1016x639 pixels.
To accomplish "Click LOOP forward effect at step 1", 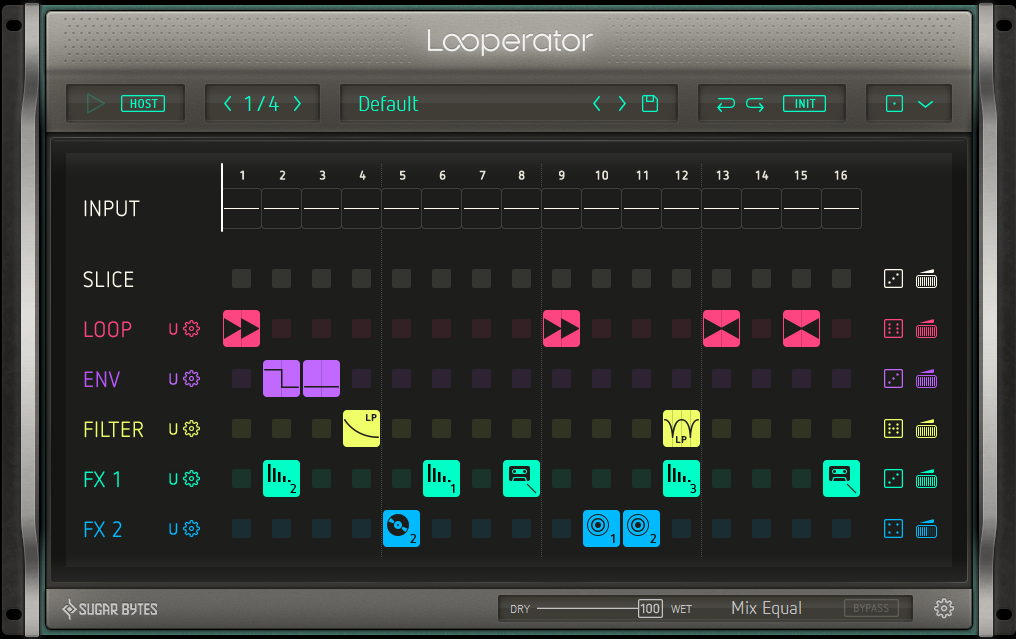I will 242,329.
